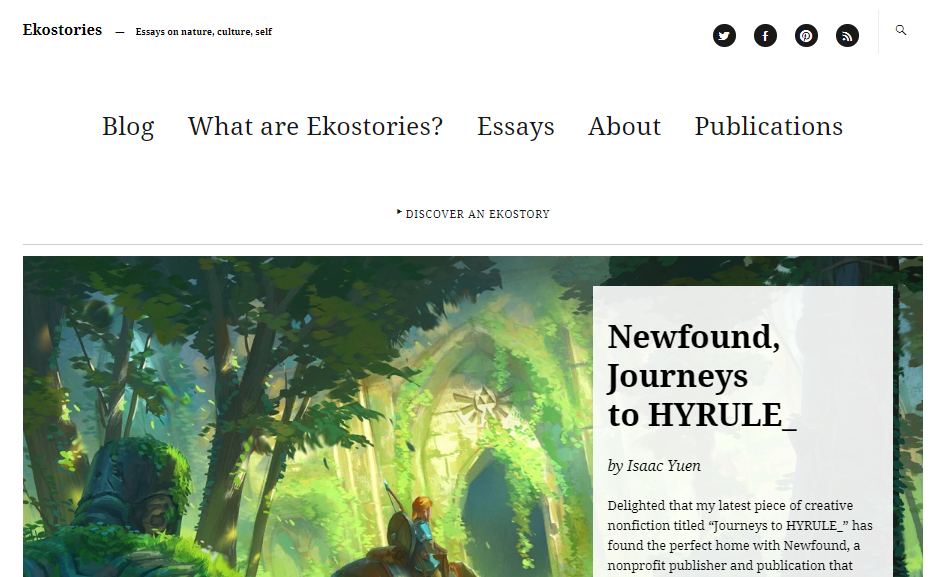Viewport: 938px width, 577px height.
Task: Open the What are Ekostories? page
Action: pos(315,126)
